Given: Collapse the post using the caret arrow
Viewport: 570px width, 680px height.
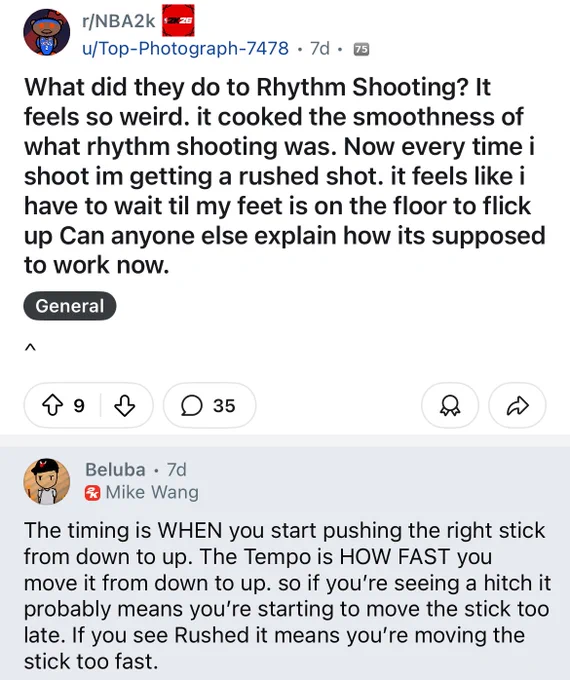Looking at the screenshot, I should coord(29,347).
